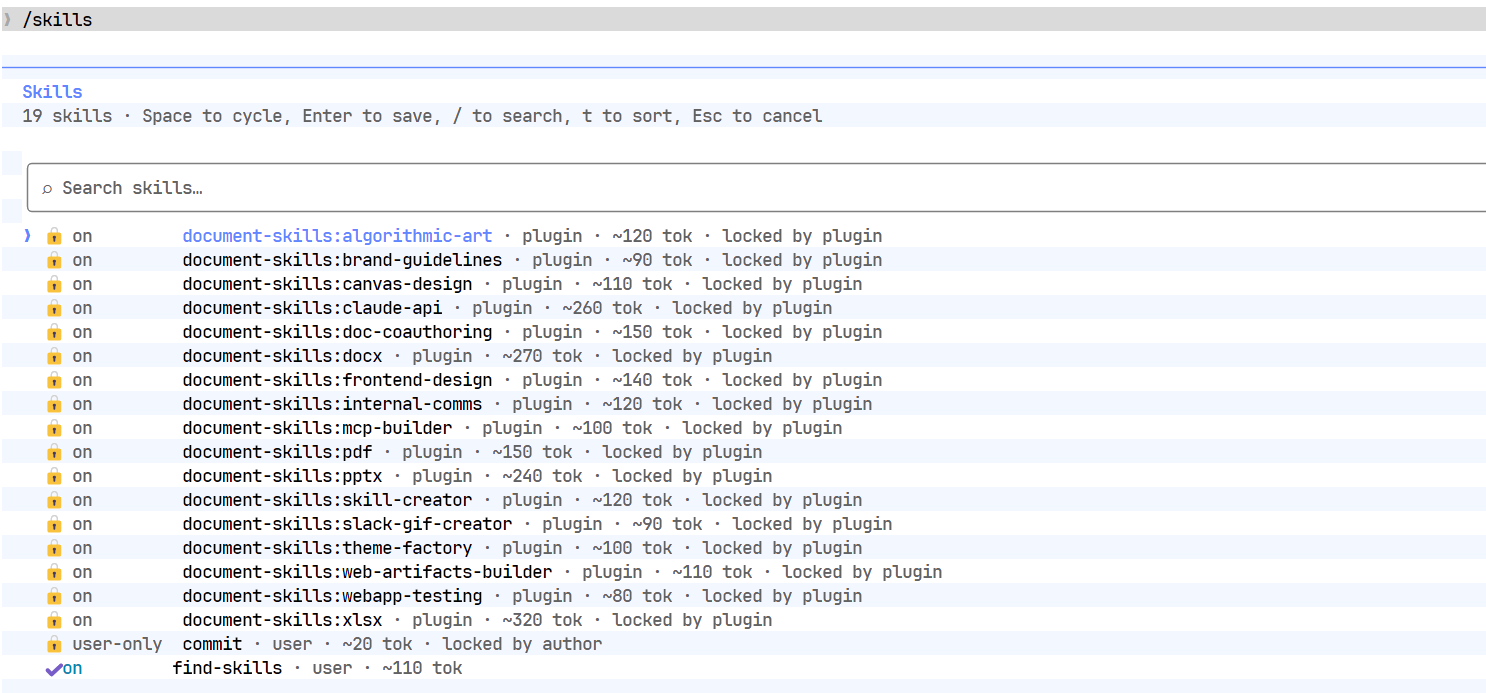Select document-skills:internal-comms skill name
Screen dimensions: 1486x693
pyautogui.click(x=332, y=404)
